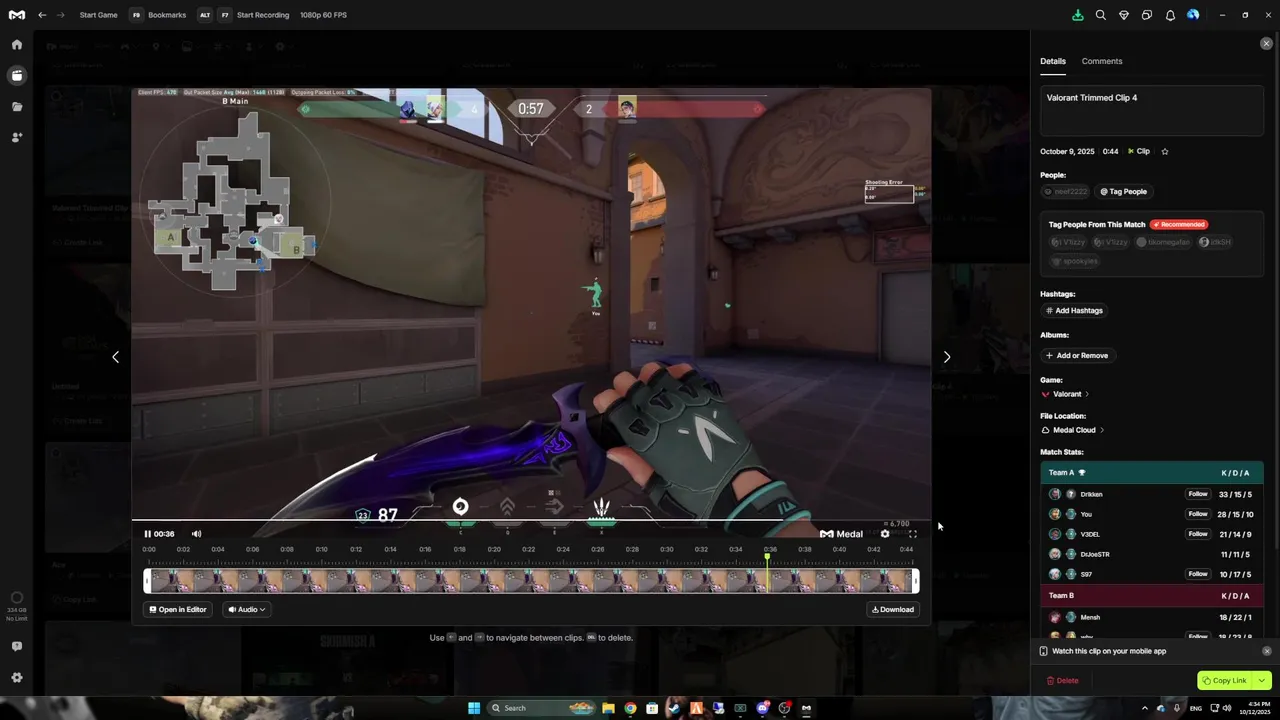Open File Explorer from the taskbar
Screen dimensions: 1280x720
608,708
